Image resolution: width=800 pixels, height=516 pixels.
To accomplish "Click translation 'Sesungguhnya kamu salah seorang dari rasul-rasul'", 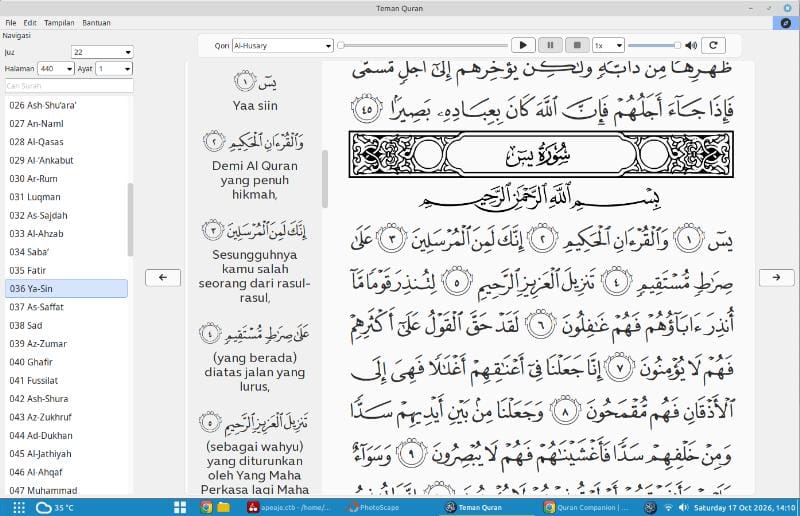I will [255, 276].
